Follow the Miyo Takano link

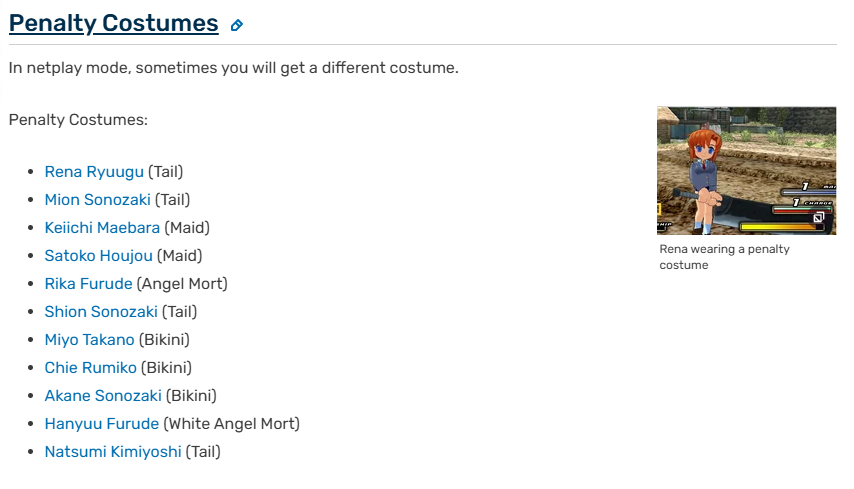(89, 340)
